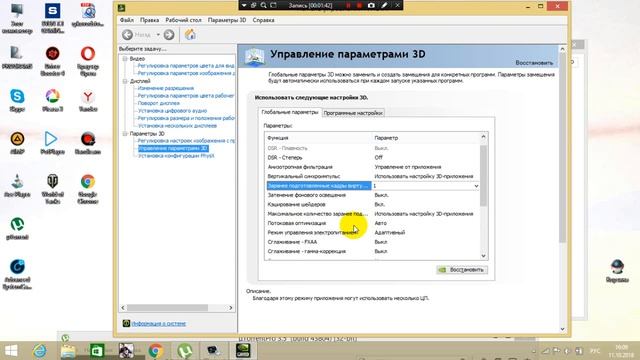Open the Google Chrome desktop shortcut

pos(88,189)
